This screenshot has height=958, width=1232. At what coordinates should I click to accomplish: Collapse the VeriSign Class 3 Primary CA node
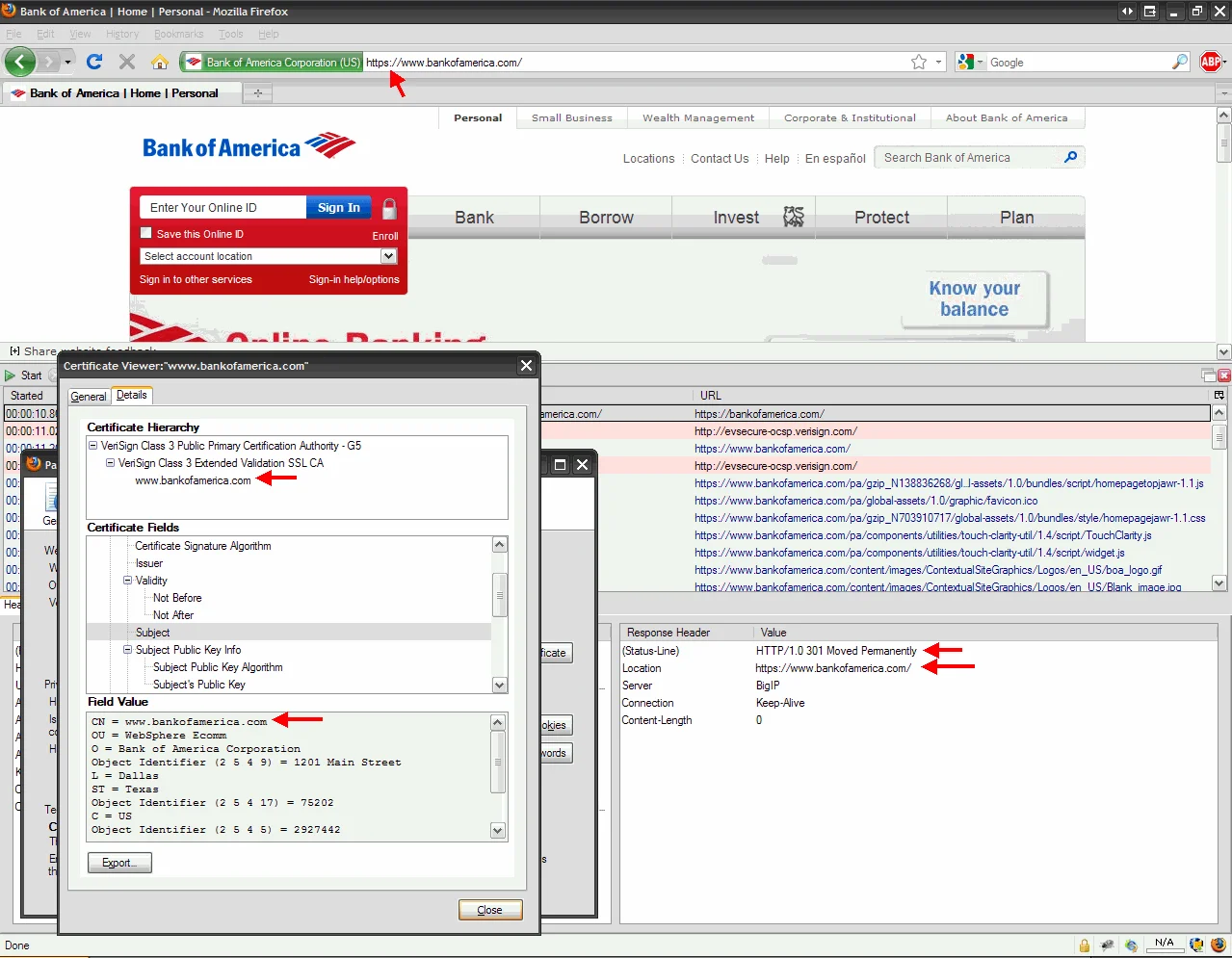click(93, 446)
